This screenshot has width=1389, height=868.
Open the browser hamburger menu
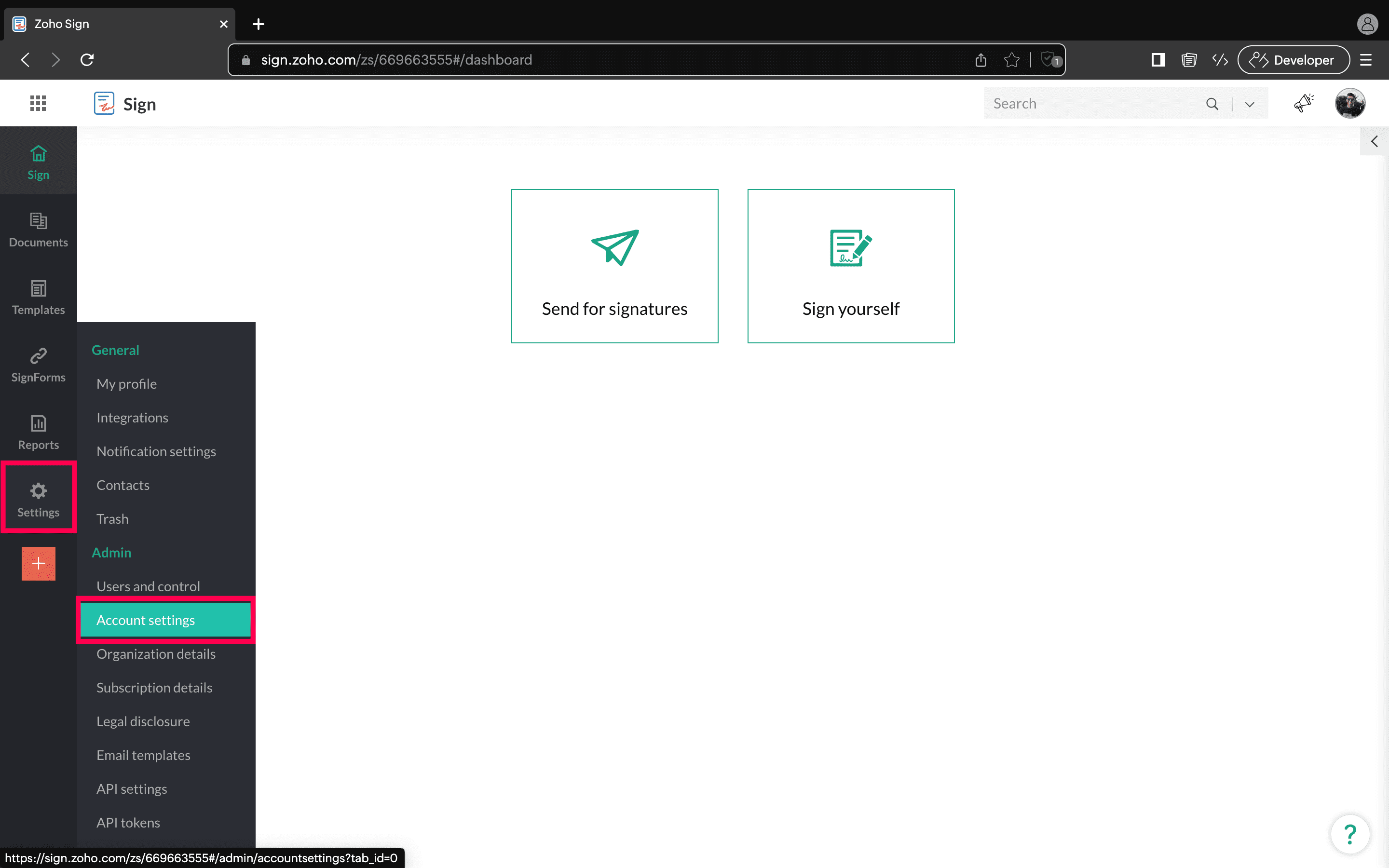tap(1365, 60)
